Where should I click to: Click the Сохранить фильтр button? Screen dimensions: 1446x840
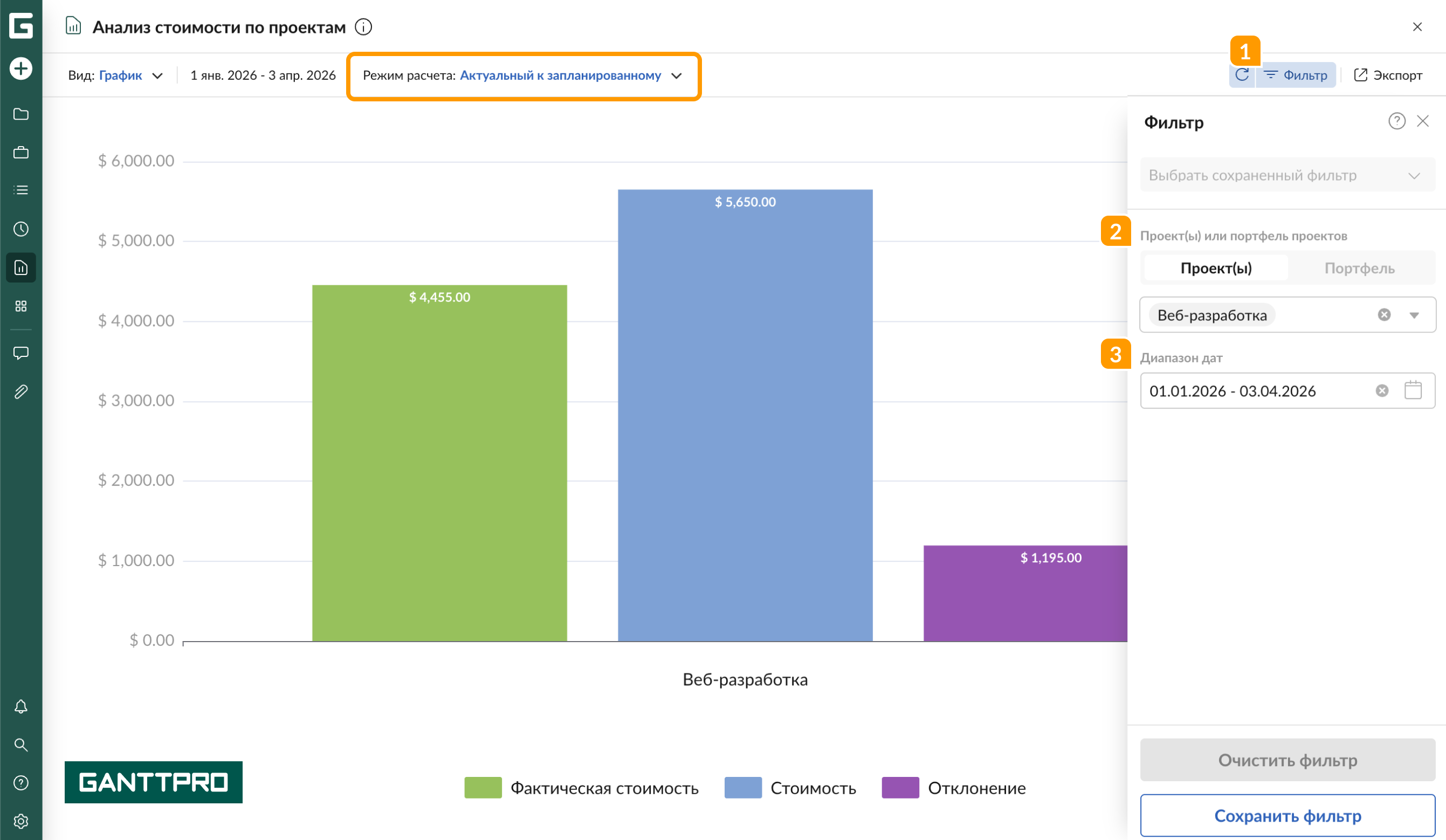pos(1287,815)
